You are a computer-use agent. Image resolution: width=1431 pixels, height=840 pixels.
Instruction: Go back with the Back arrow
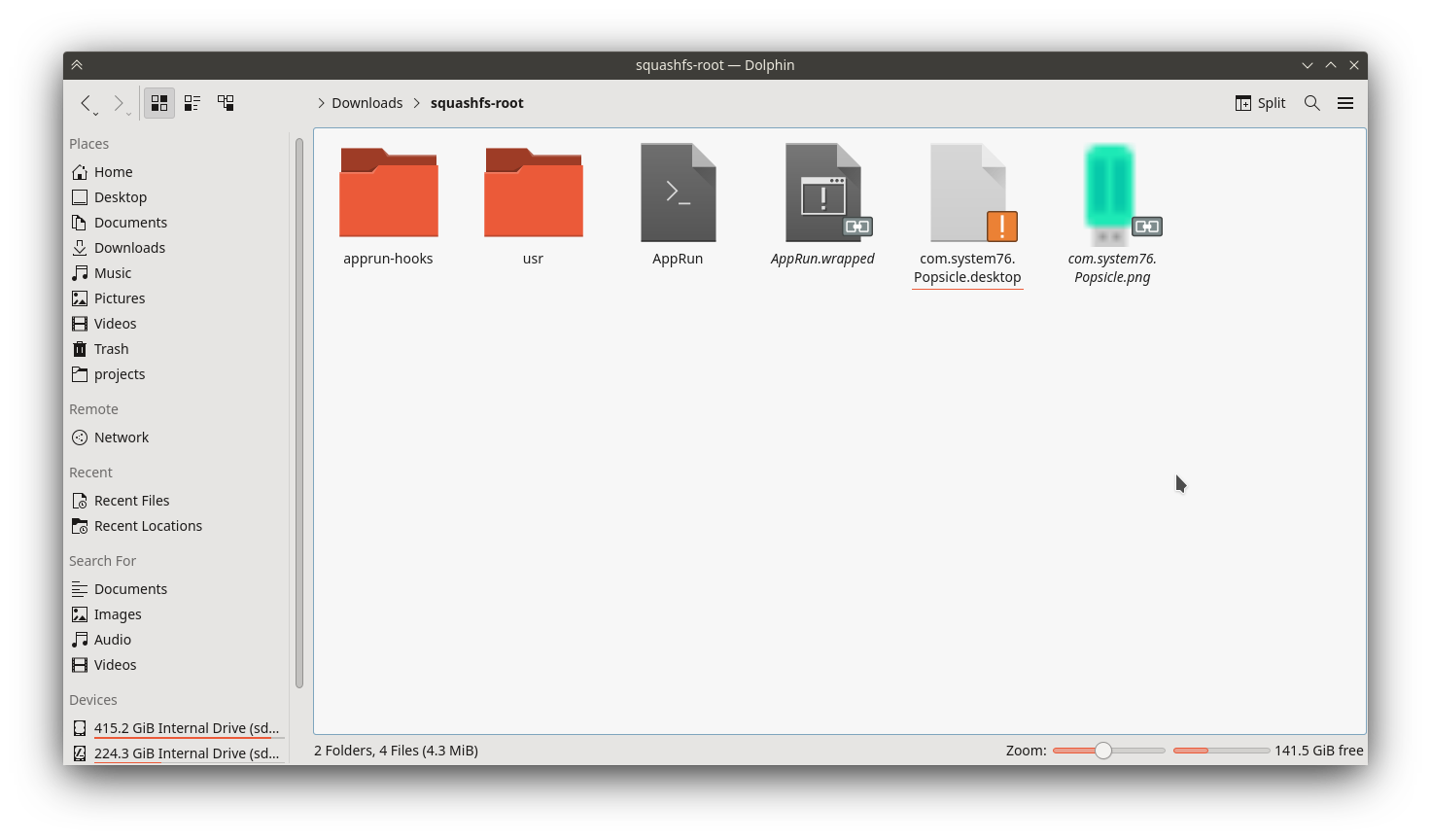coord(86,102)
